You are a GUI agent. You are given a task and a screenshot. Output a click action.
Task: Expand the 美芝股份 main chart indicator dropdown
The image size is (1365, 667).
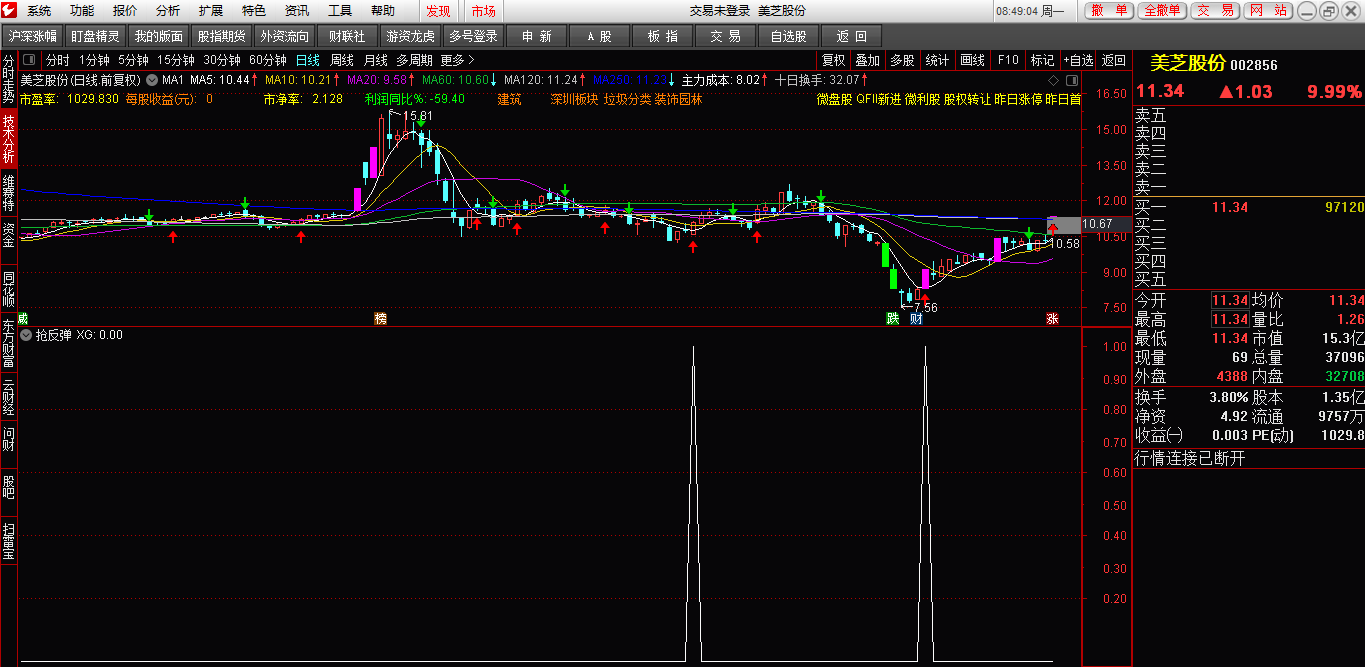click(x=151, y=79)
